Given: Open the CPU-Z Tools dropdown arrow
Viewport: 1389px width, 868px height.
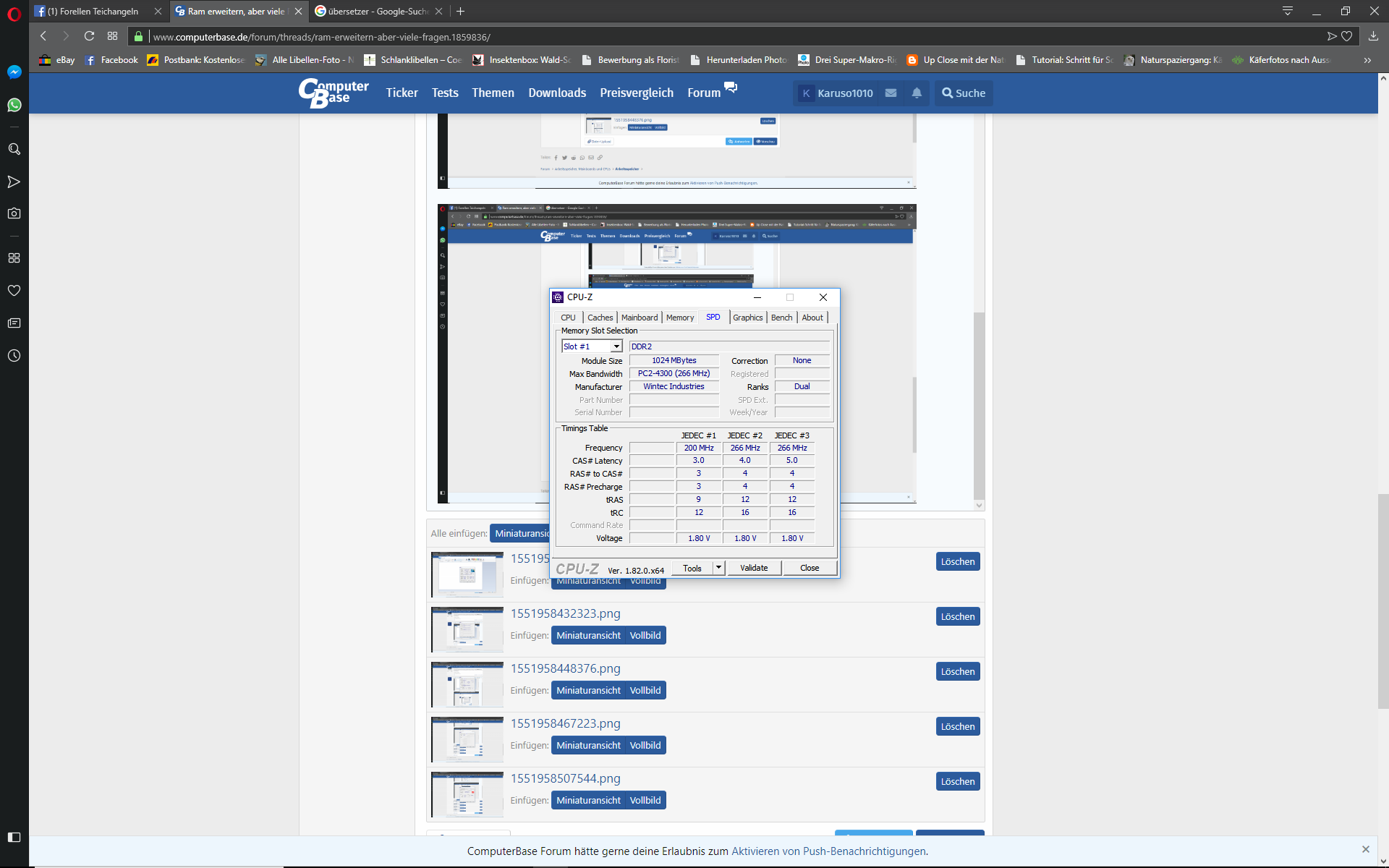Looking at the screenshot, I should click(x=718, y=568).
